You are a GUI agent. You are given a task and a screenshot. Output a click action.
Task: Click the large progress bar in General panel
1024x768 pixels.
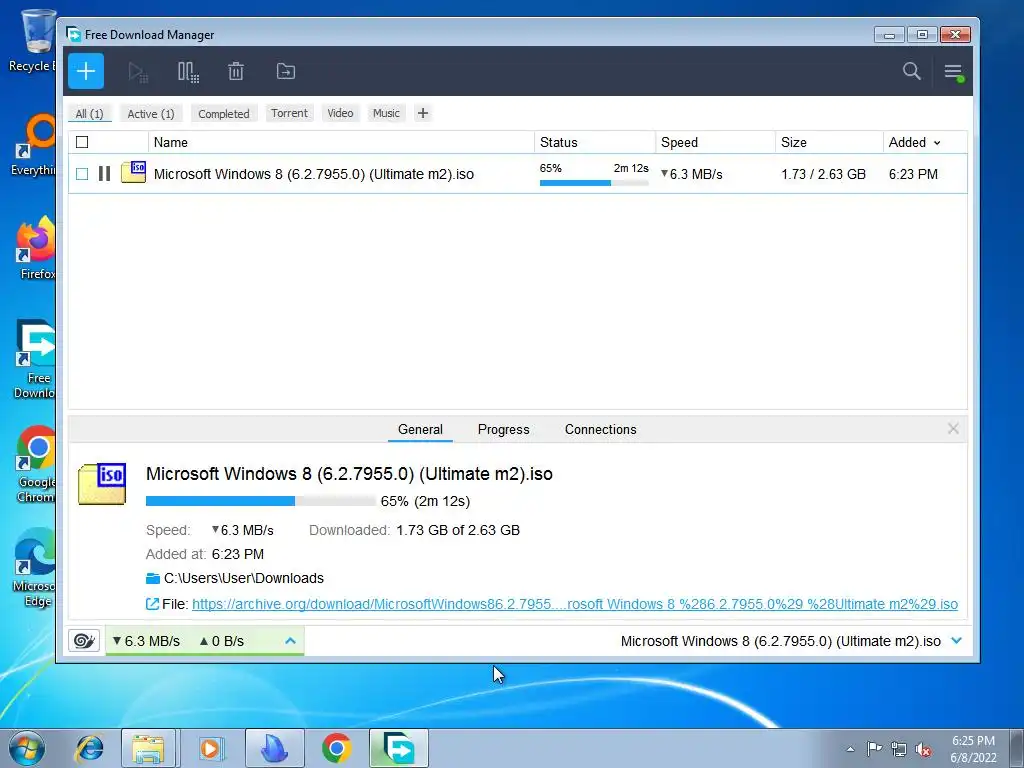pyautogui.click(x=261, y=501)
